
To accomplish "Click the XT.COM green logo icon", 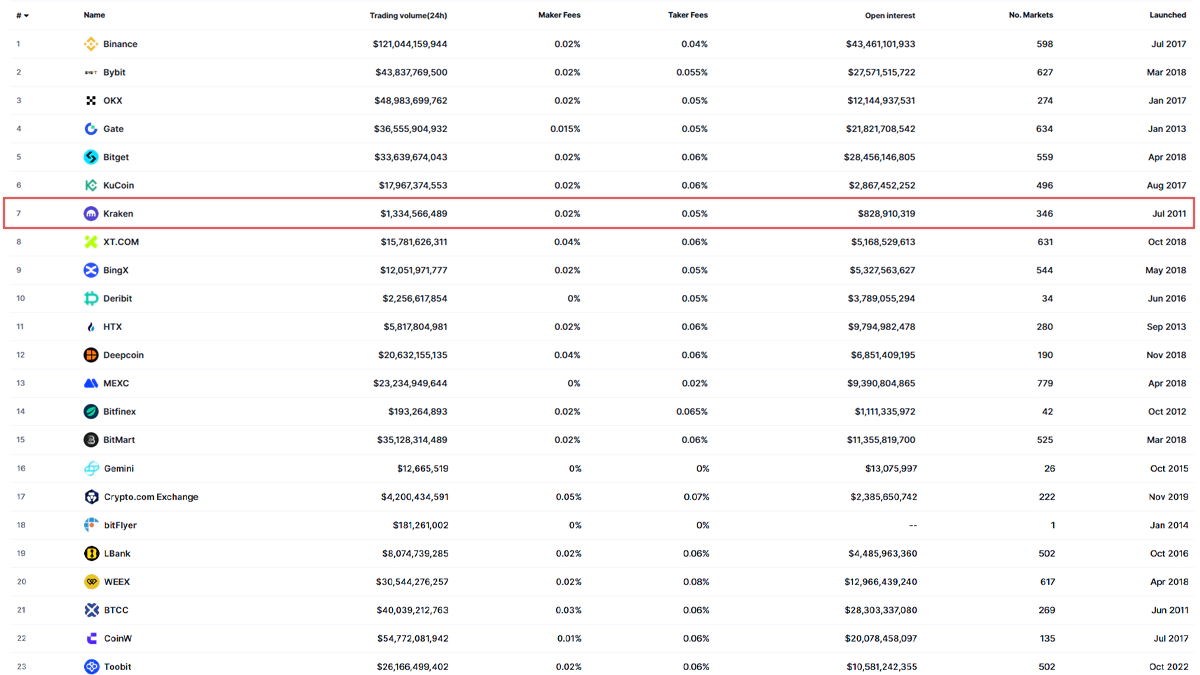I will coord(91,242).
